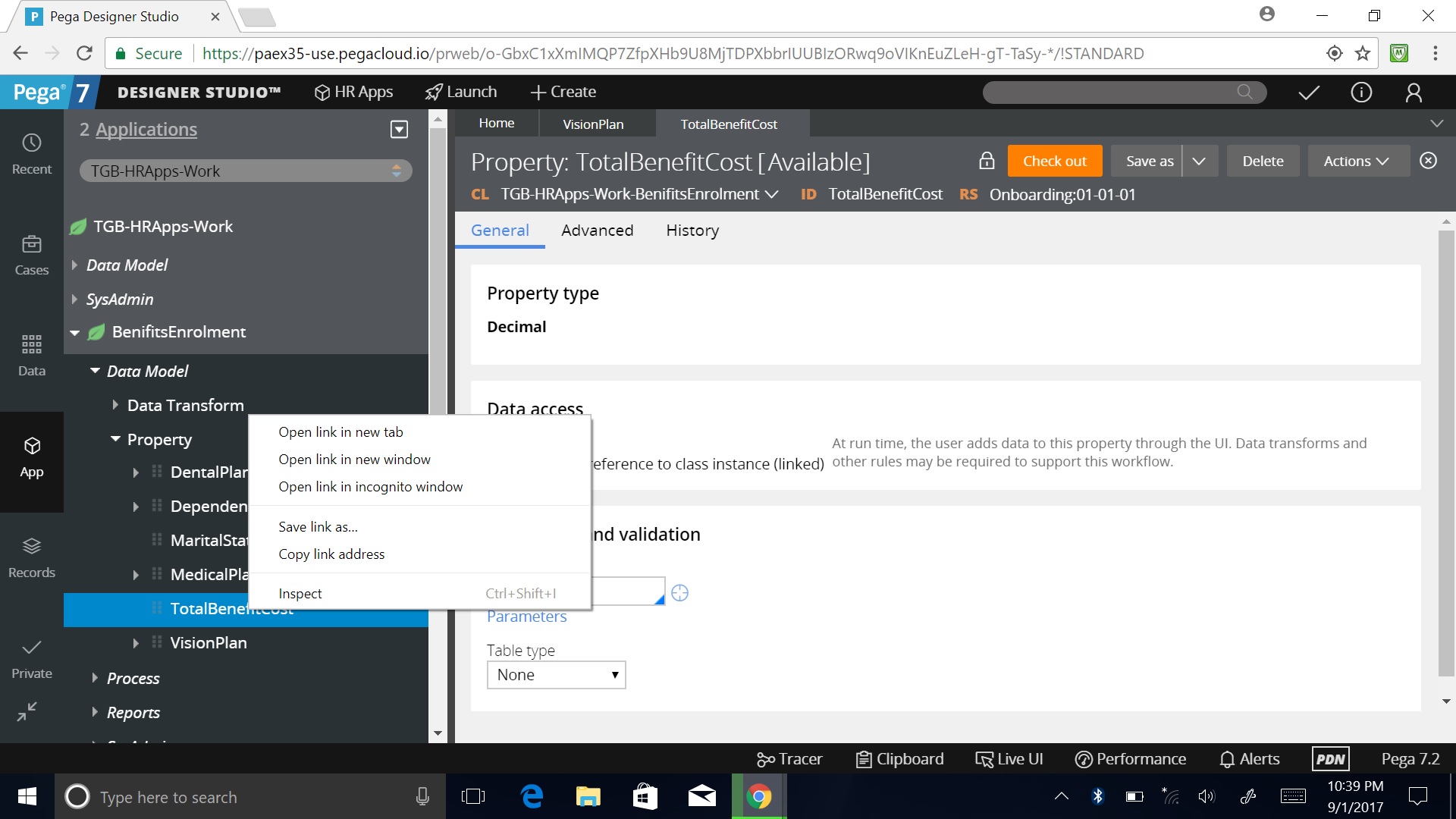Collapse the explorer panel arrows icon
Image resolution: width=1456 pixels, height=819 pixels.
pos(27,711)
